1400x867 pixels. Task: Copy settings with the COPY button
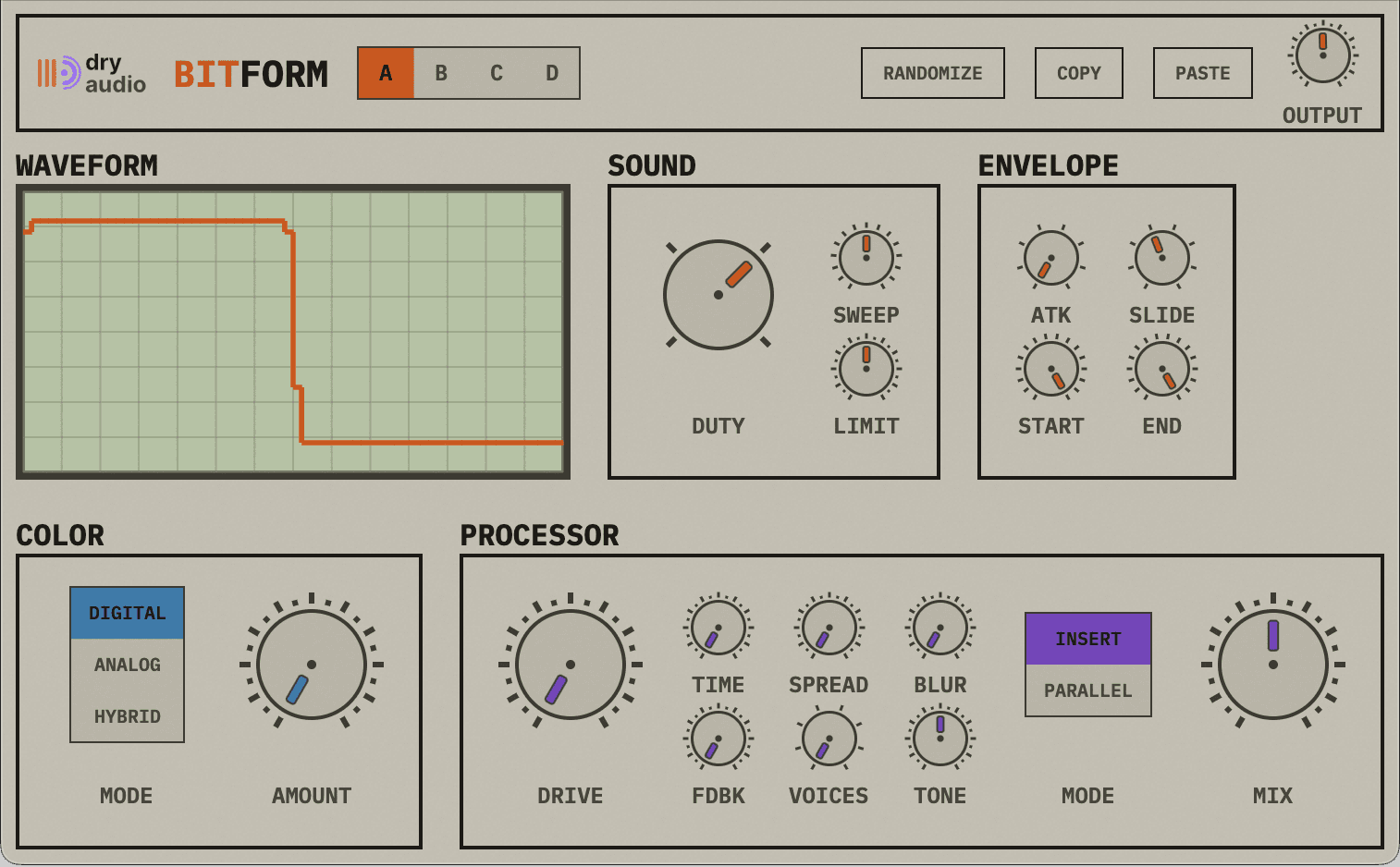(1078, 73)
